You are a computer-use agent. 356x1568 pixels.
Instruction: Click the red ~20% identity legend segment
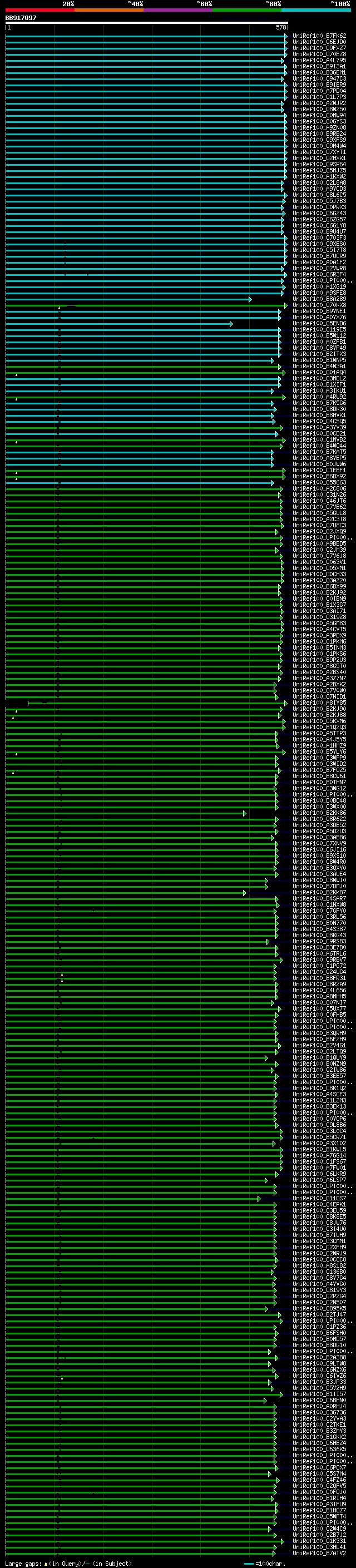[x=39, y=11]
